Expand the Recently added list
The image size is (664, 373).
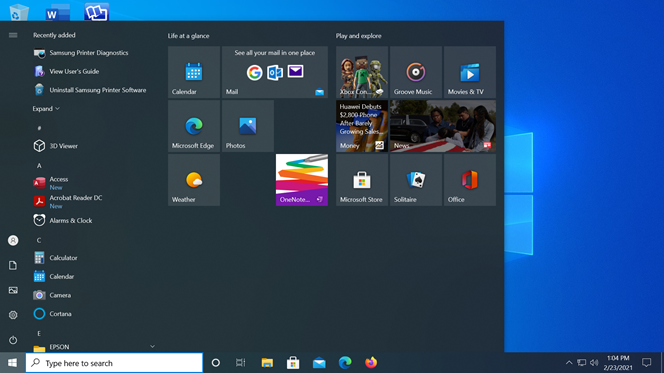46,109
